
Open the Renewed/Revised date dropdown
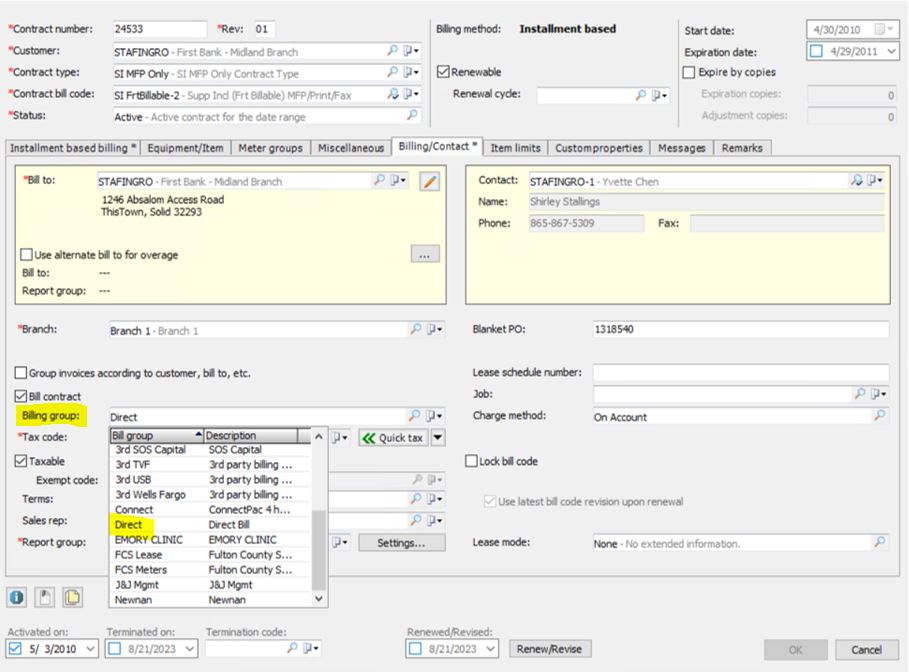point(490,649)
